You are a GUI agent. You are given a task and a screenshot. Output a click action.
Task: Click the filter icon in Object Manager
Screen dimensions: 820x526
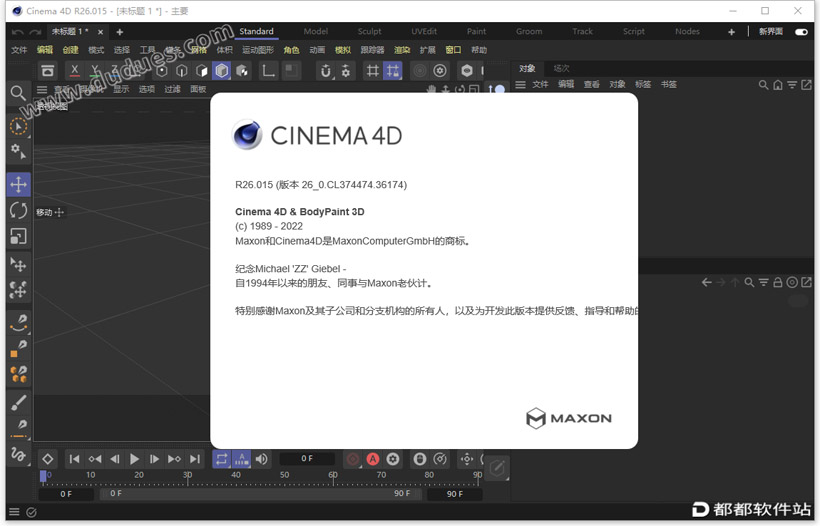[792, 84]
